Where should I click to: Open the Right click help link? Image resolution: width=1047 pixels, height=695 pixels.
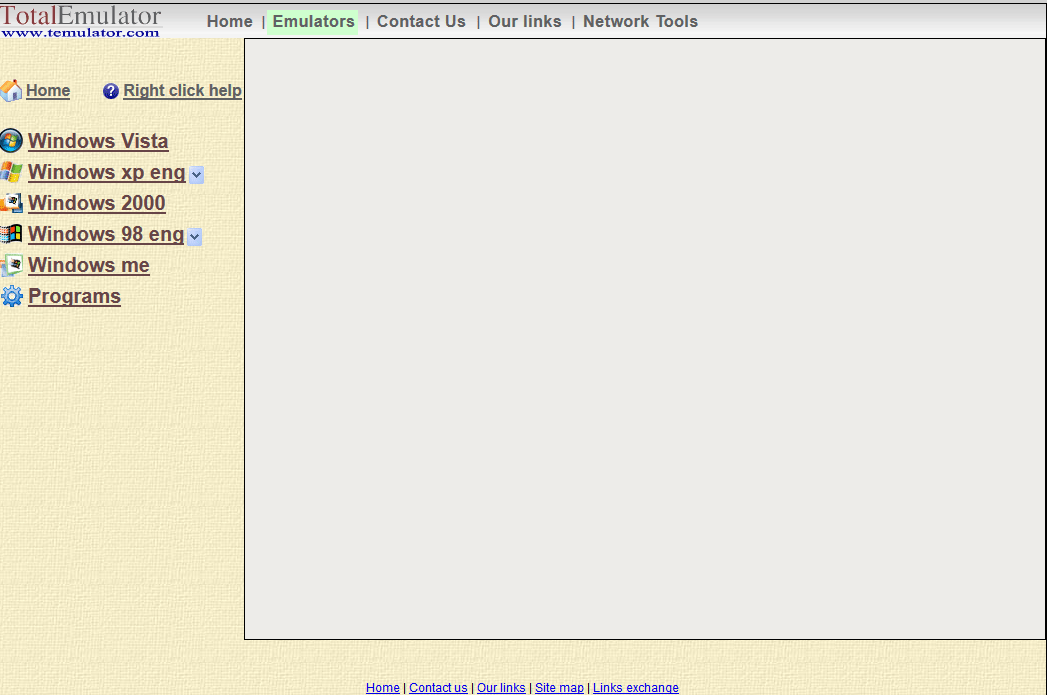click(182, 91)
